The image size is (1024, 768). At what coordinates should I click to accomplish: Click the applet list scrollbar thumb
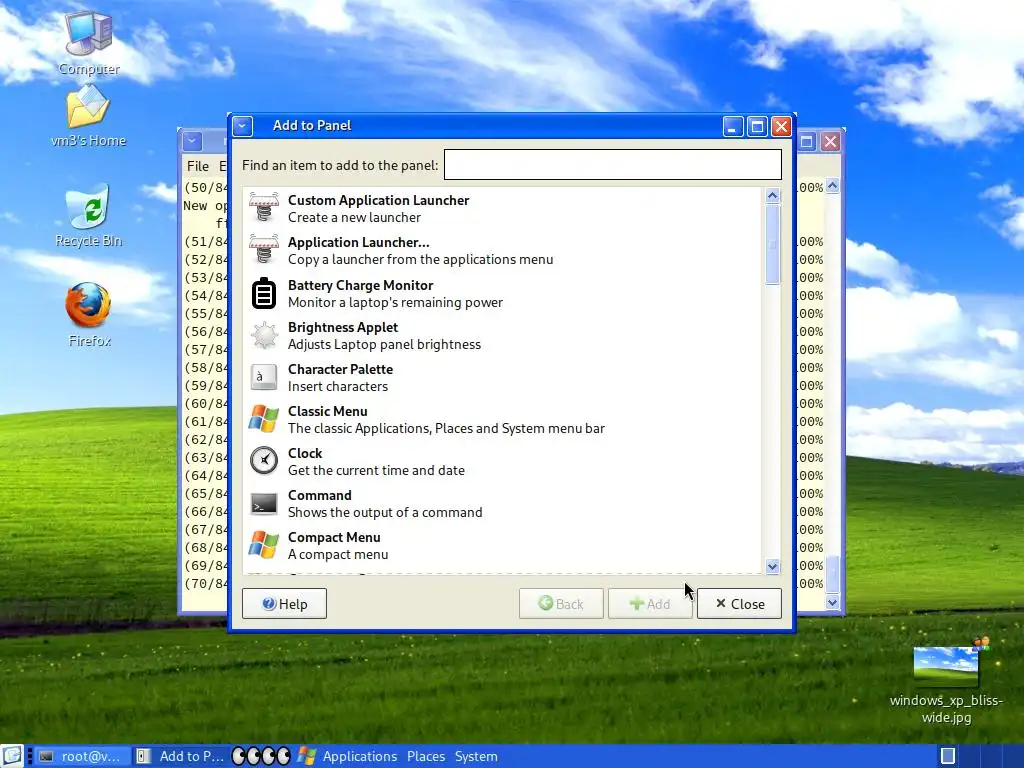773,244
